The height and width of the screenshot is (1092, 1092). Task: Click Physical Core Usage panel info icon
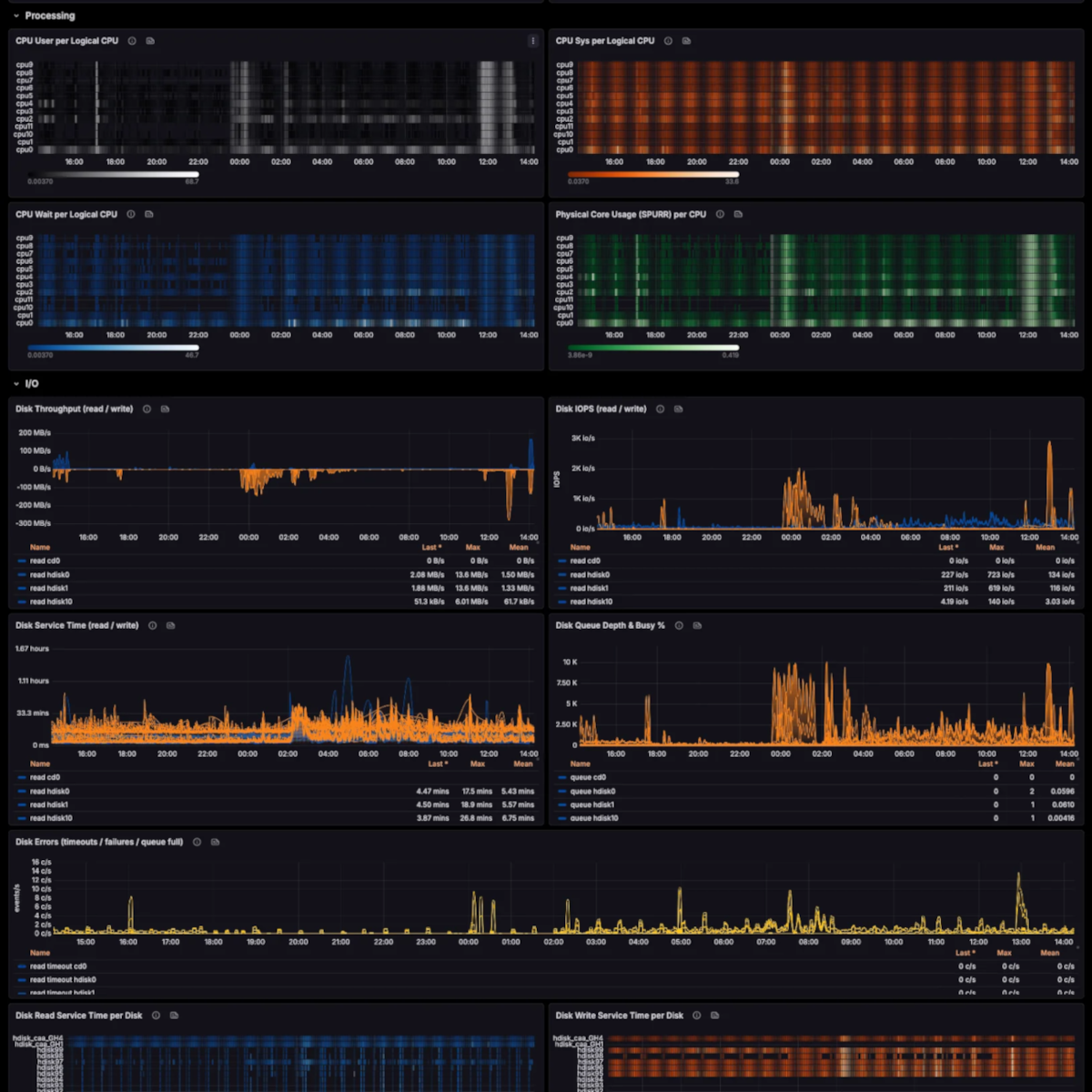click(720, 215)
